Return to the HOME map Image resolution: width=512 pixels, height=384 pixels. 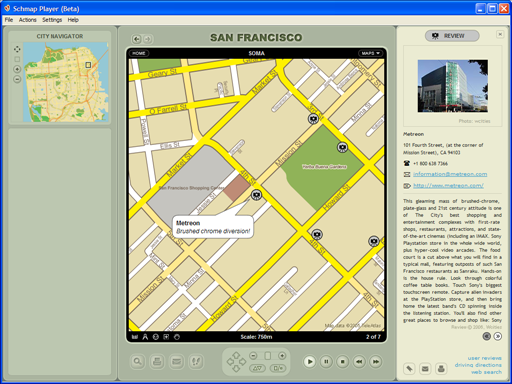(x=139, y=53)
